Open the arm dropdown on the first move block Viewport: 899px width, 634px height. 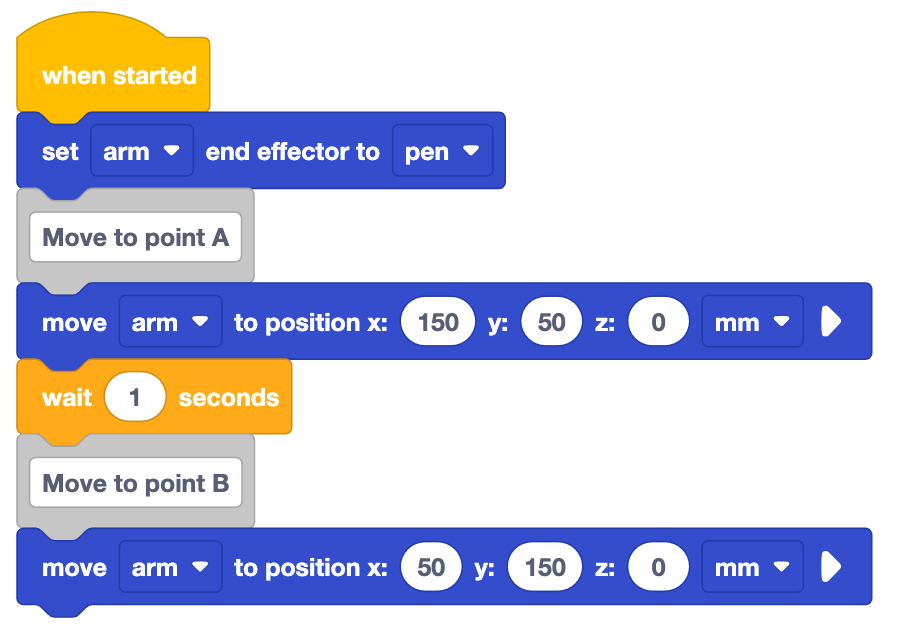click(170, 321)
